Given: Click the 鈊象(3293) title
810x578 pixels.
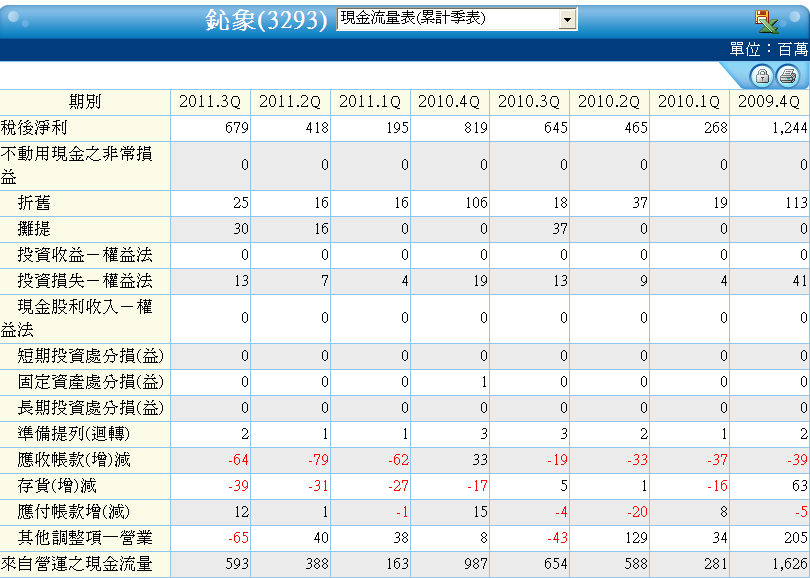Looking at the screenshot, I should (266, 20).
